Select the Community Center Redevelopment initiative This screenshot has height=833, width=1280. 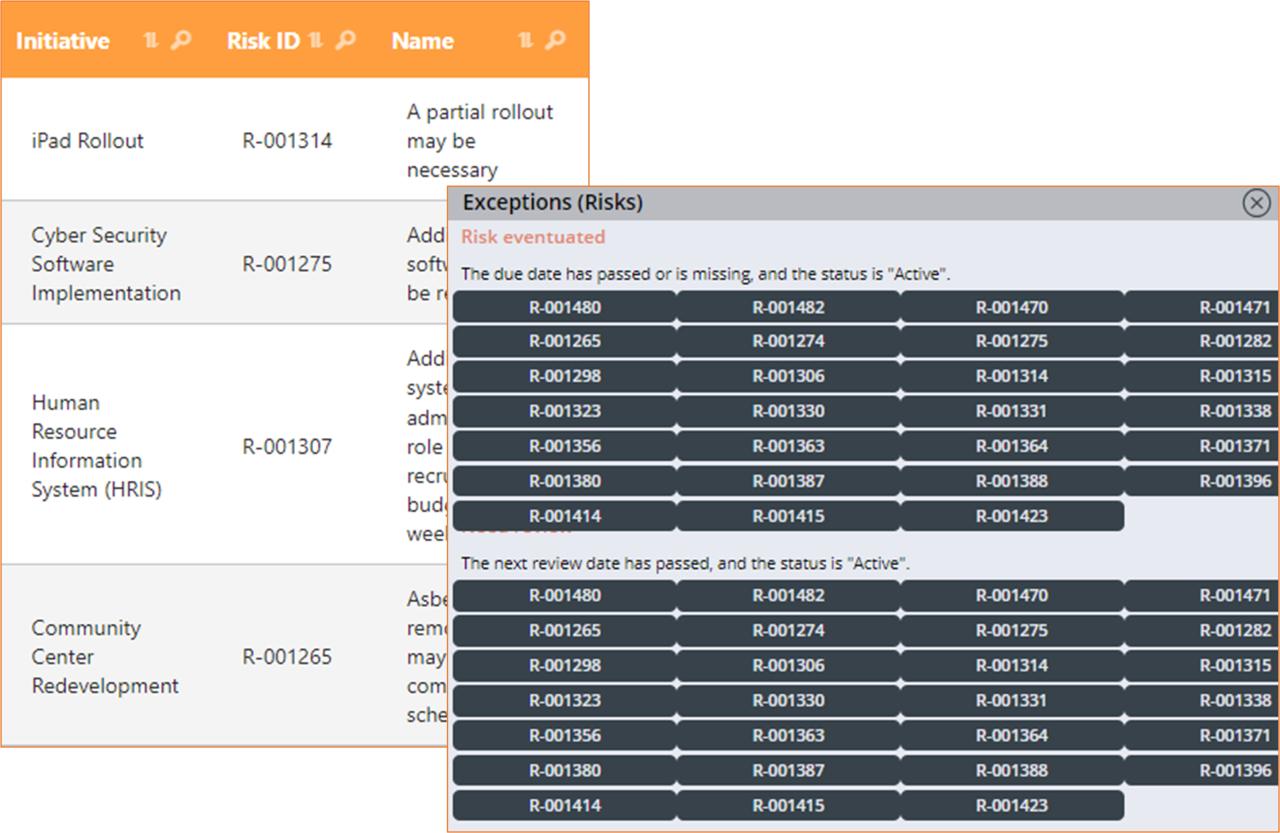tap(105, 657)
